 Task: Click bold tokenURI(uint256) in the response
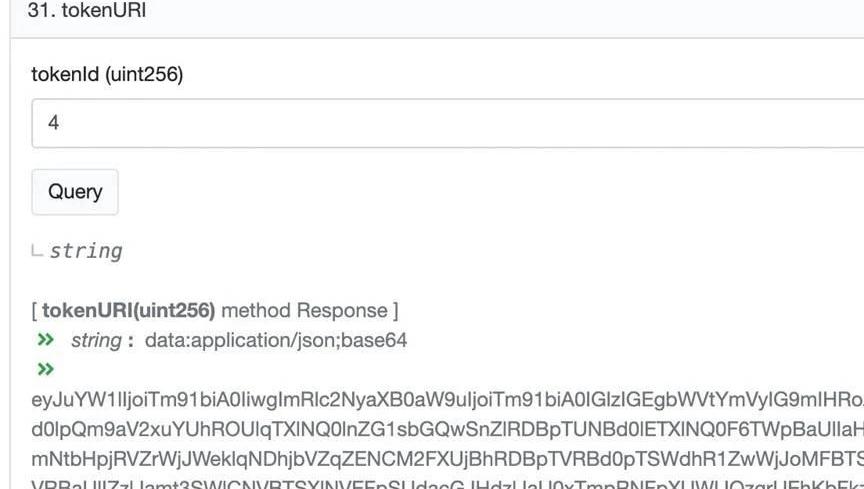(x=128, y=310)
